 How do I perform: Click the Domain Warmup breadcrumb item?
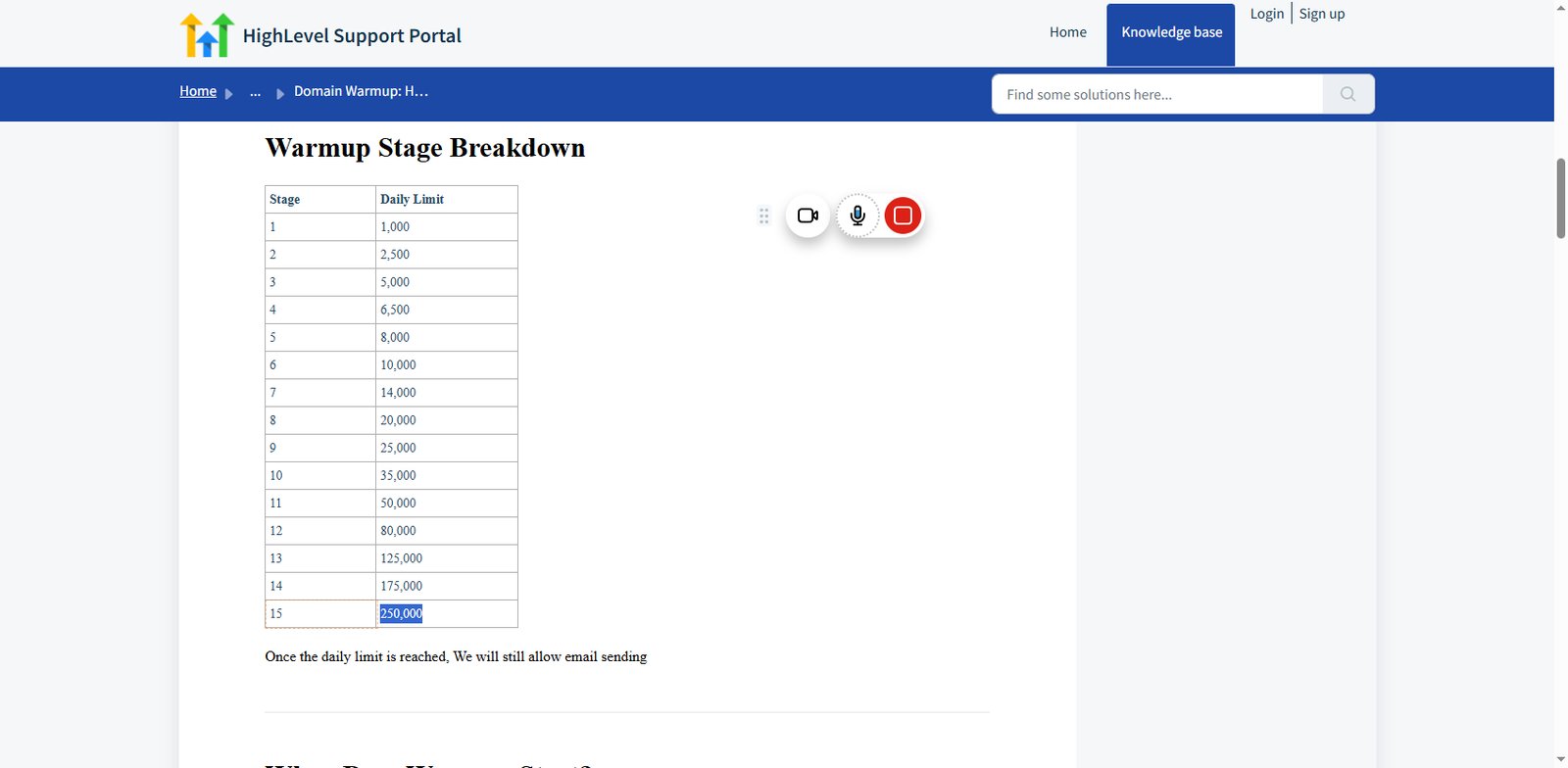pos(361,91)
